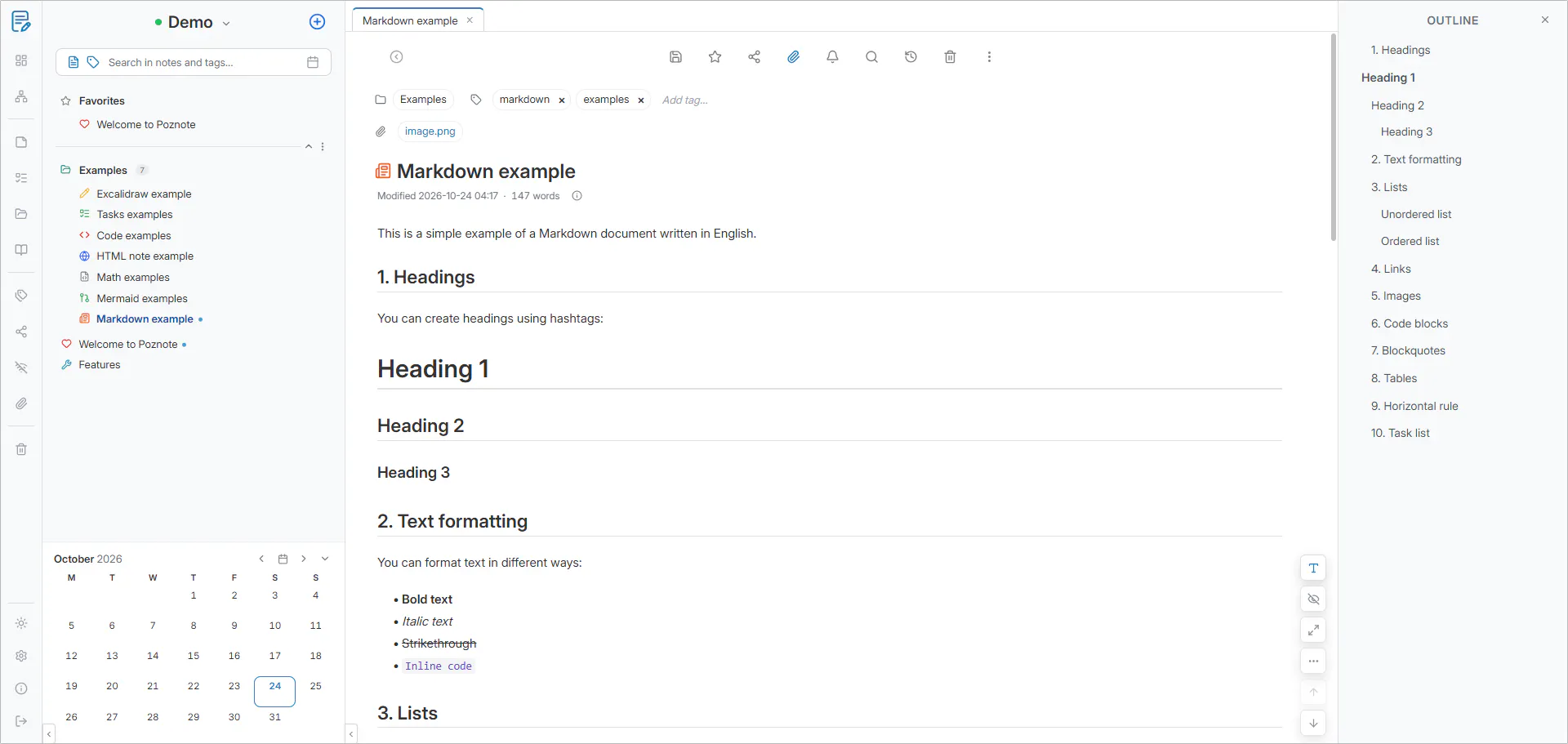1568x744 pixels.
Task: Toggle tags search mode icon in search bar
Action: pyautogui.click(x=93, y=62)
